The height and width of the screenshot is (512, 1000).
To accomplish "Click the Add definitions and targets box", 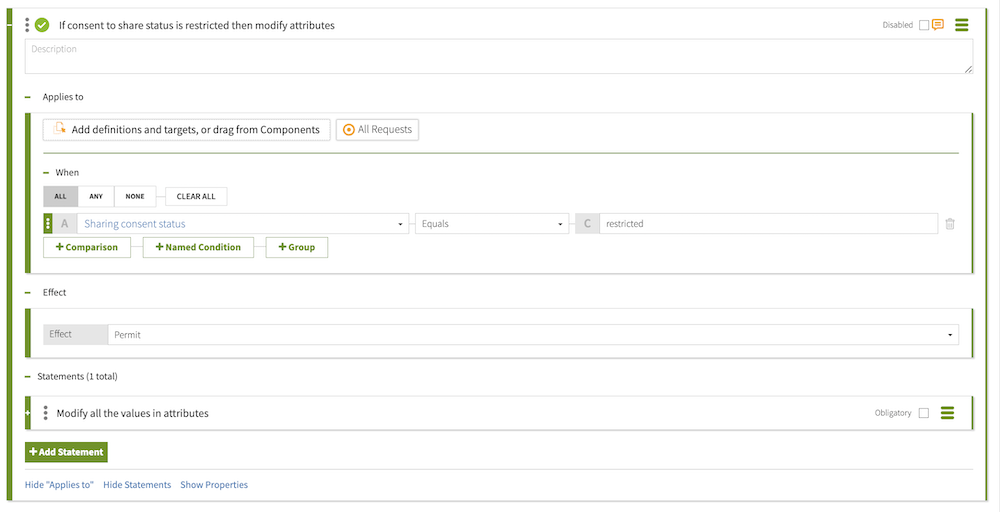I will coord(187,129).
